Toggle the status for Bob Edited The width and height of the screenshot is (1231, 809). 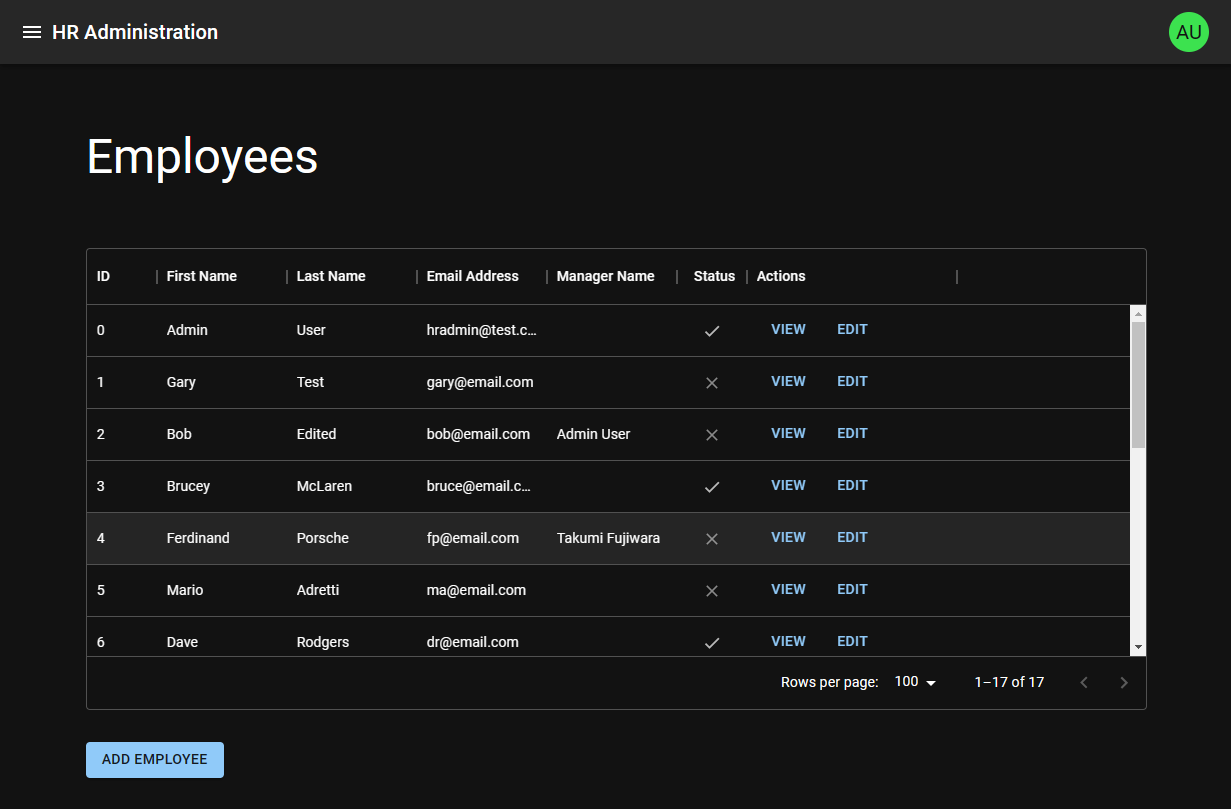click(x=711, y=434)
